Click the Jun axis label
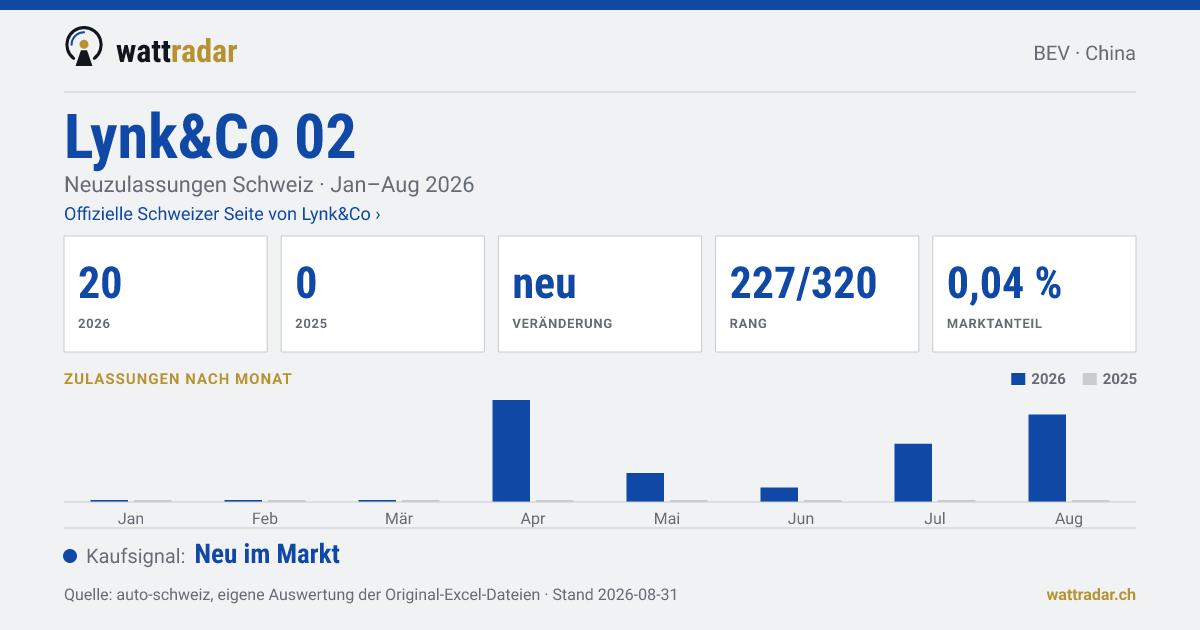This screenshot has width=1200, height=630. tap(801, 518)
